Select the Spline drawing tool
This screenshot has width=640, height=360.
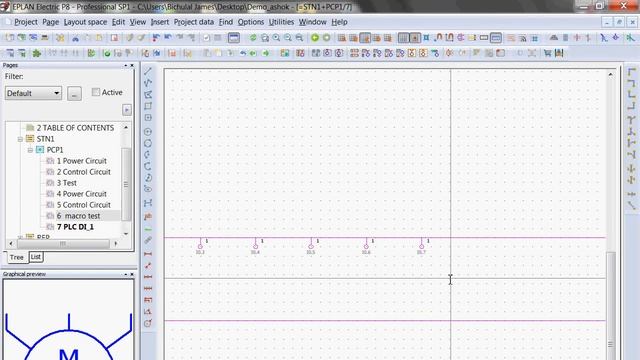pos(148,203)
